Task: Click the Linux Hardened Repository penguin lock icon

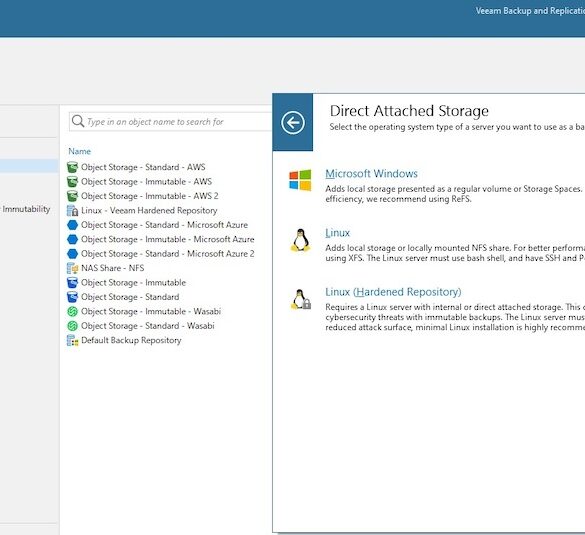Action: [301, 299]
